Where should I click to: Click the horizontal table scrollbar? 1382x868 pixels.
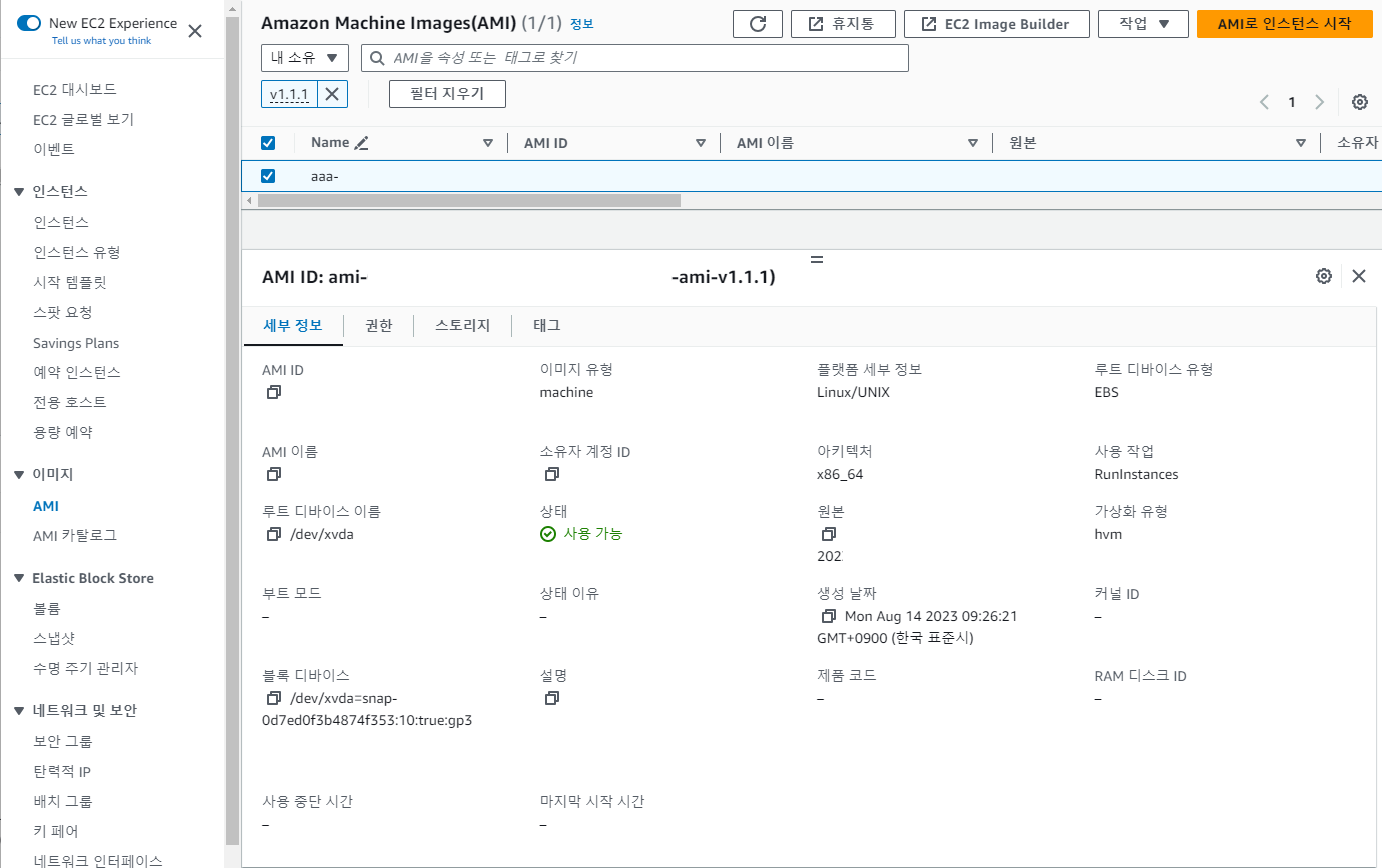[469, 200]
